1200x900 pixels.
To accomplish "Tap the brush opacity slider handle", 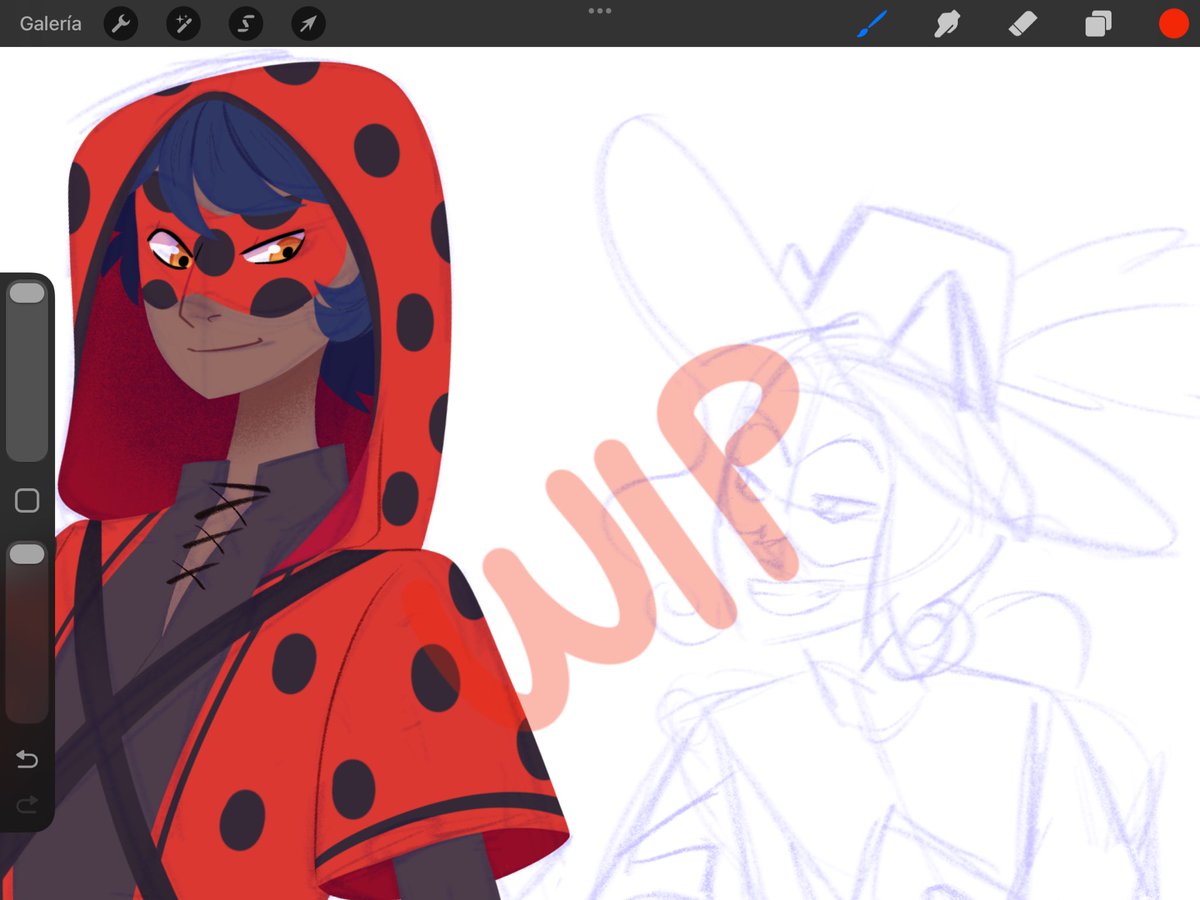I will pos(27,554).
